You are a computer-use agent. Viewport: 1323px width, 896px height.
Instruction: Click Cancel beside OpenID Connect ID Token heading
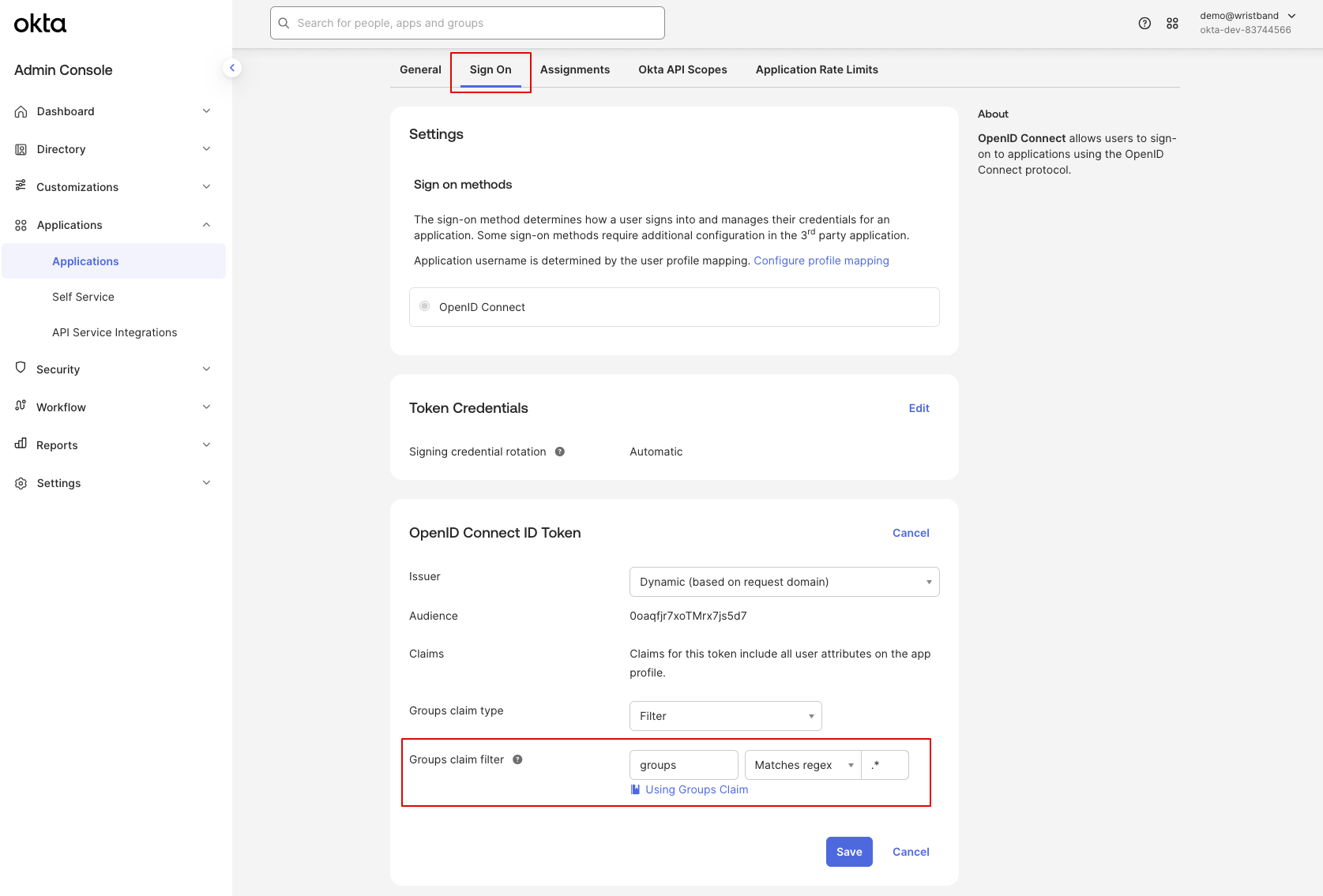[x=911, y=533]
